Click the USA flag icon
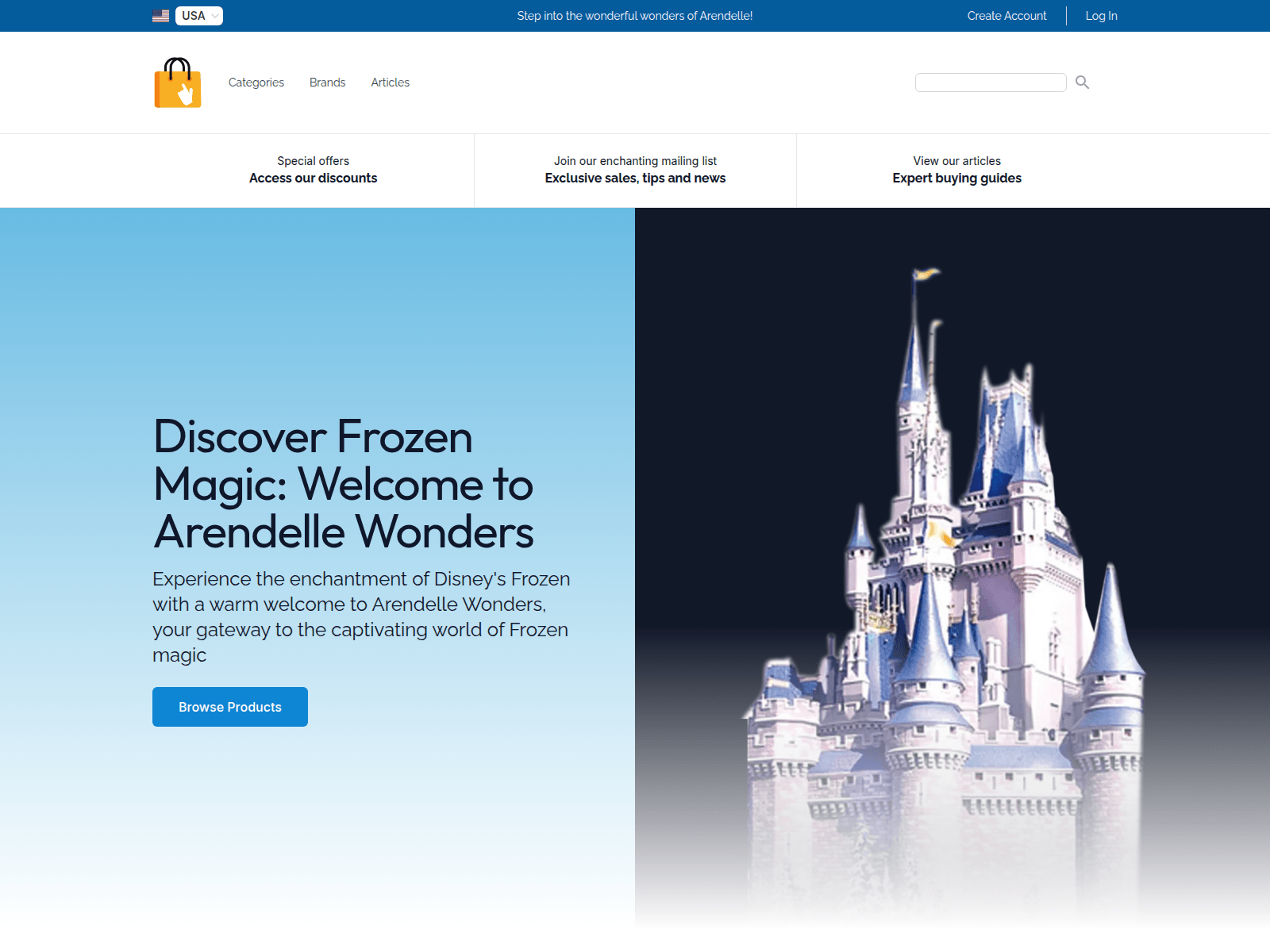Image resolution: width=1270 pixels, height=952 pixels. (x=161, y=16)
